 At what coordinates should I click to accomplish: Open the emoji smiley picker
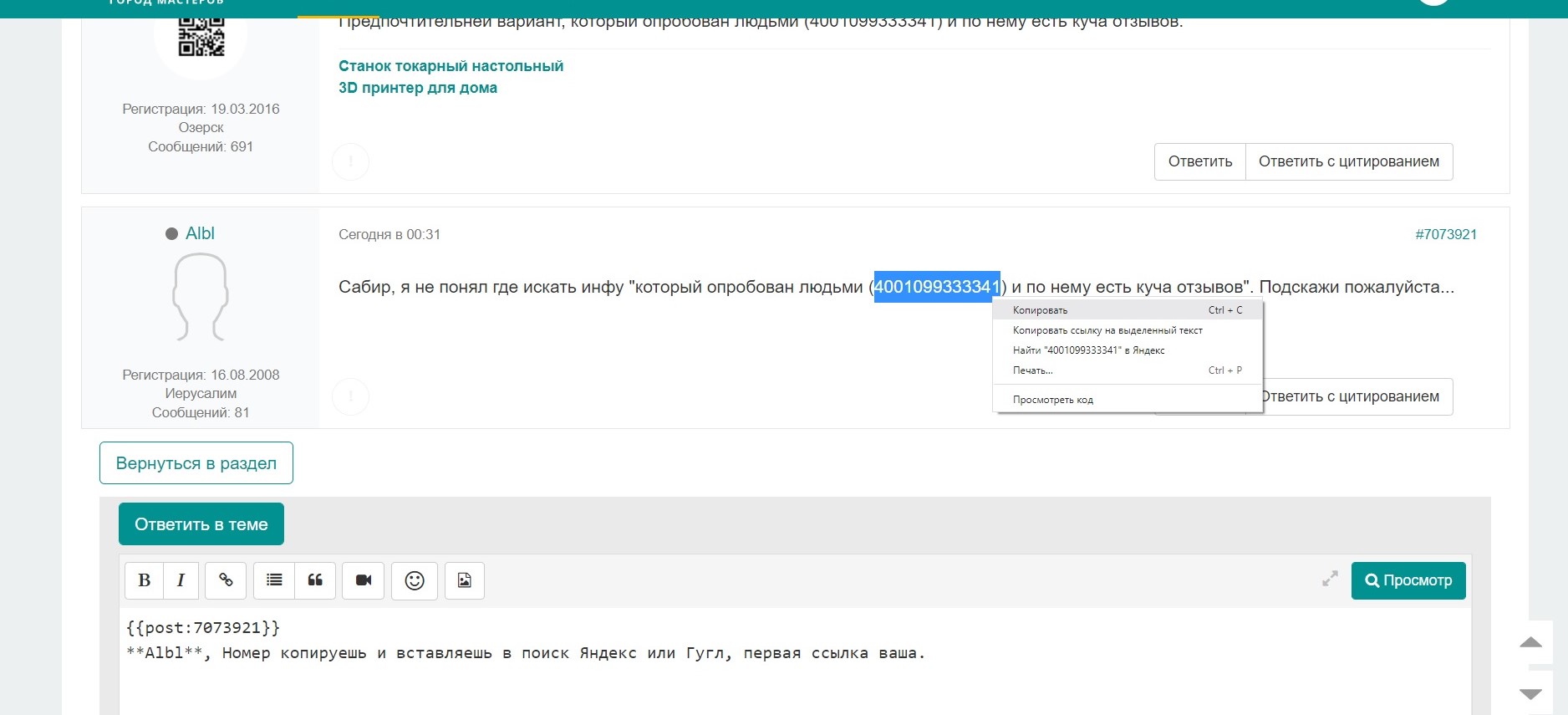click(x=415, y=580)
